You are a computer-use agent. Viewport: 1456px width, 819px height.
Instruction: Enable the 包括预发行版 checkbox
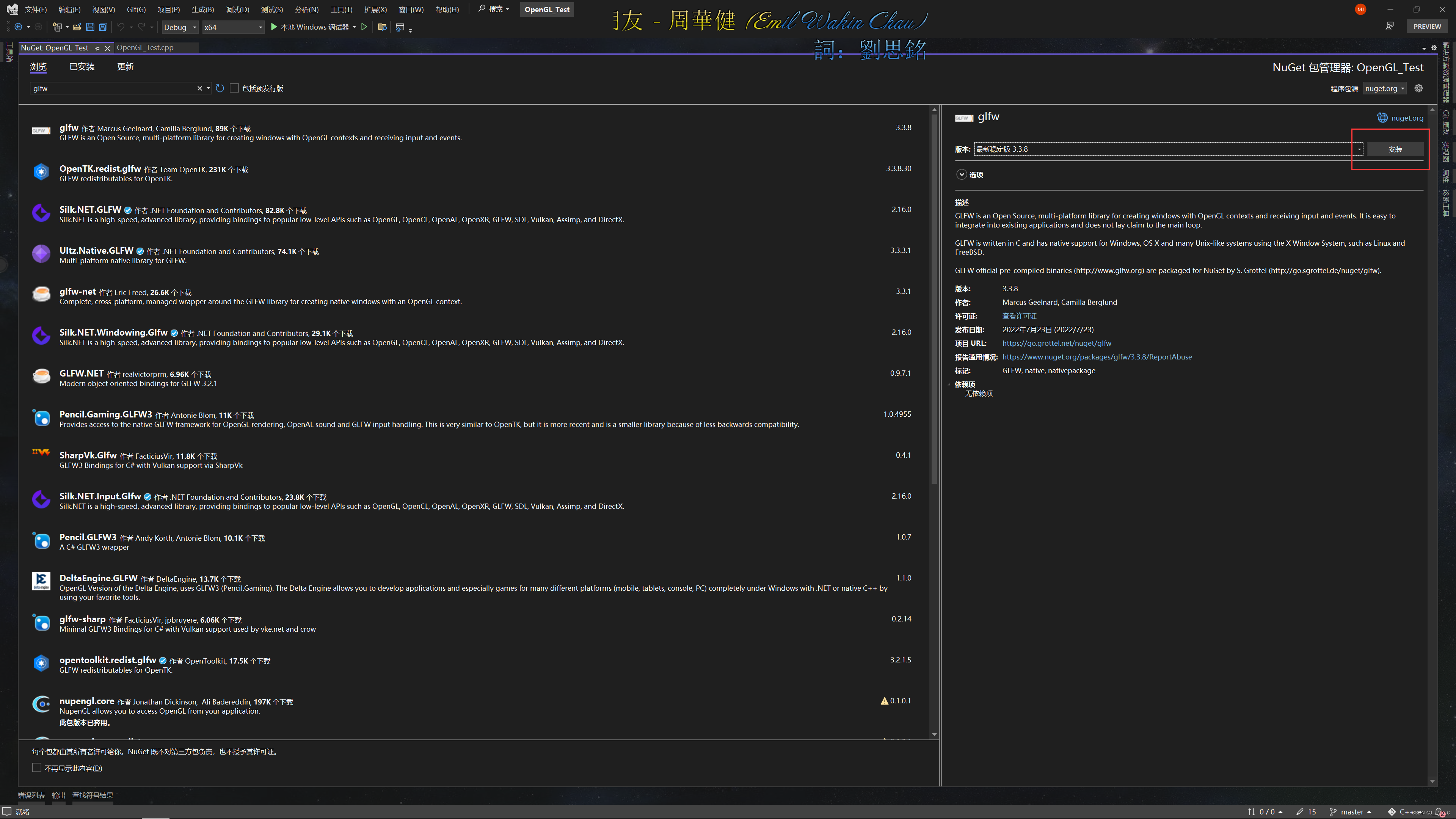point(235,88)
